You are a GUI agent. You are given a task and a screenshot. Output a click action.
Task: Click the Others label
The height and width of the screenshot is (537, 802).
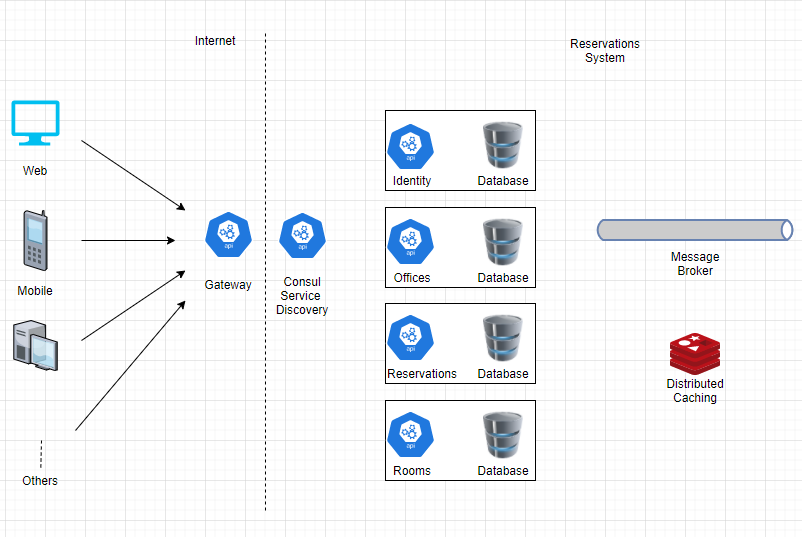pyautogui.click(x=40, y=481)
